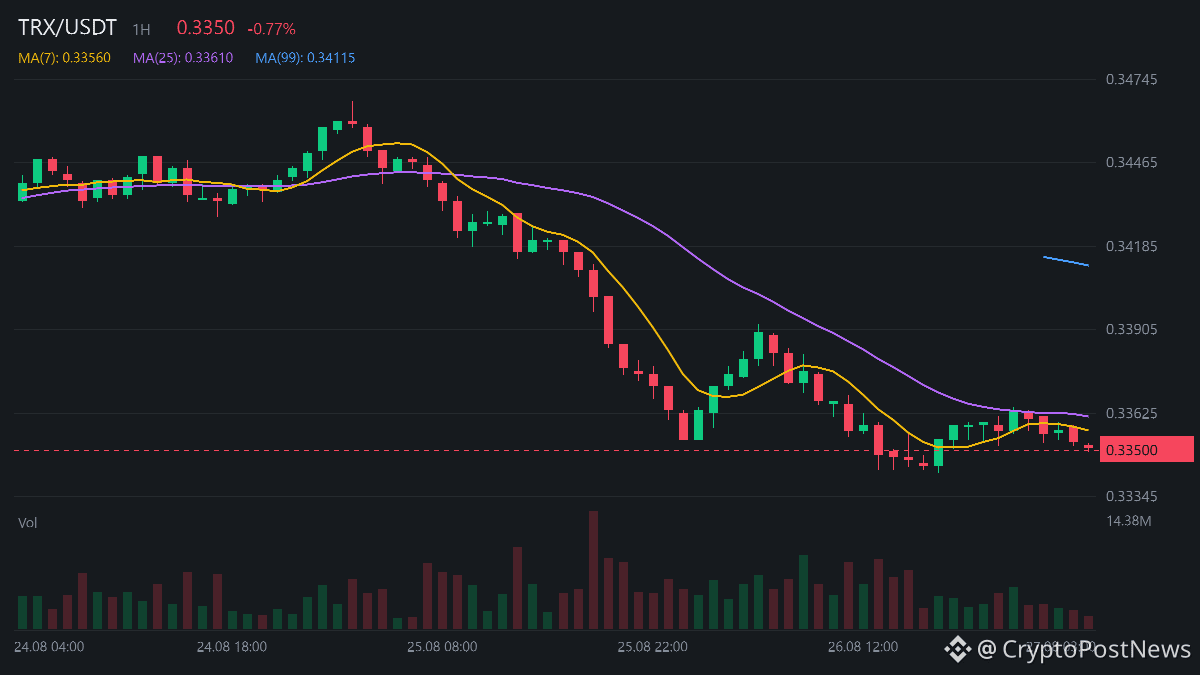Click the TRX/USDT pair title
Screen dimensions: 1200x675
(67, 28)
